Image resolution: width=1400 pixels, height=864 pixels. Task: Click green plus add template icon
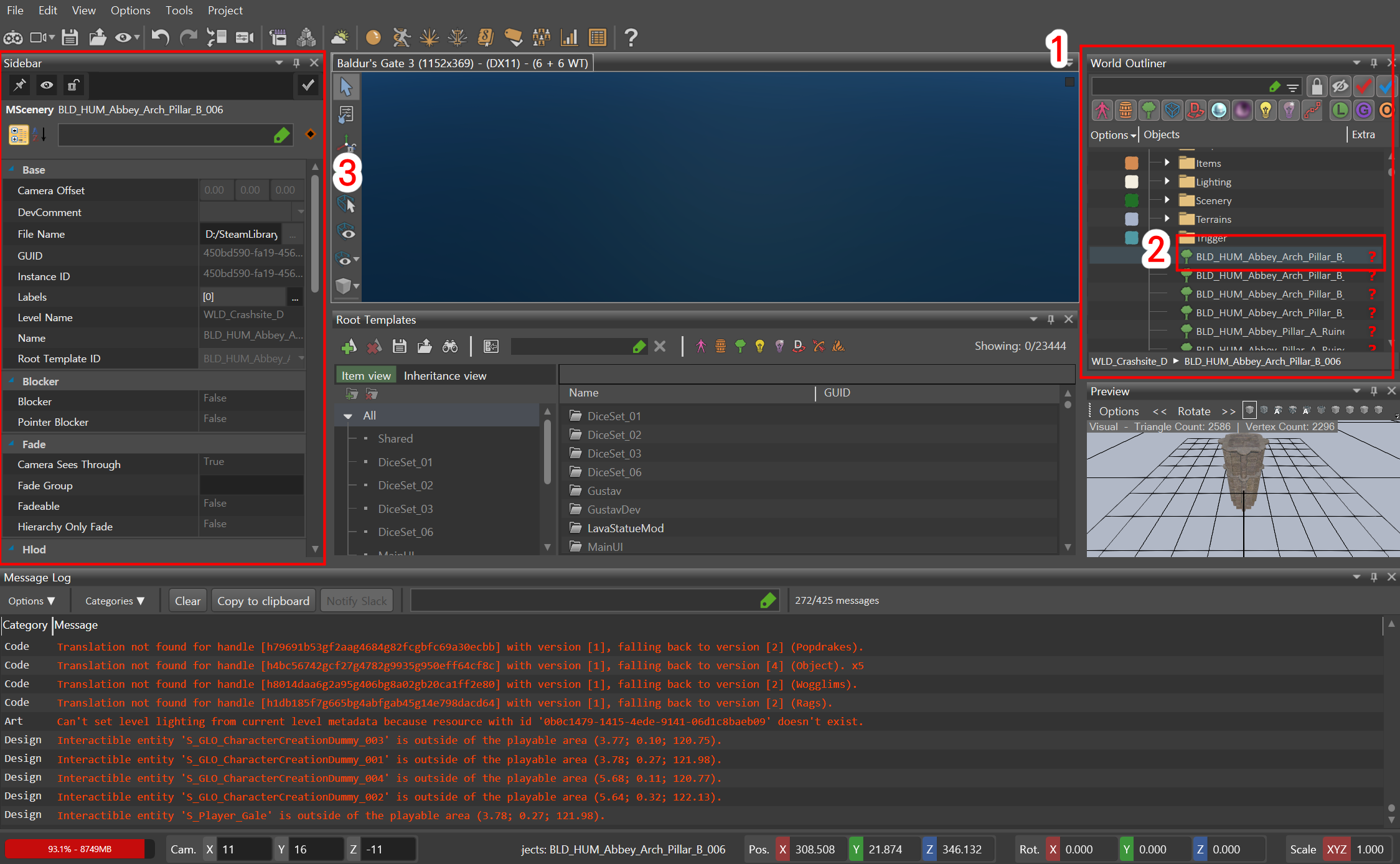pos(349,347)
